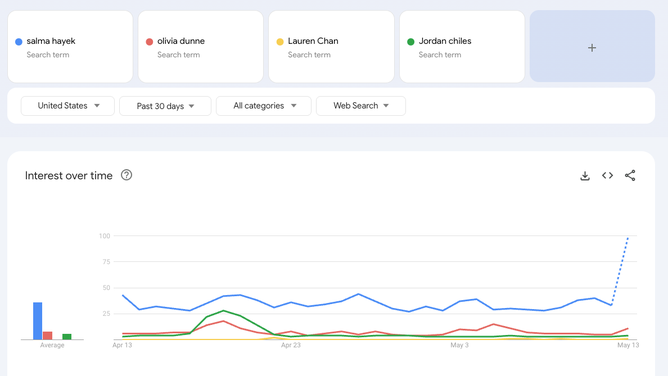Click the Apr 13 axis label
668x376 pixels.
(122, 345)
